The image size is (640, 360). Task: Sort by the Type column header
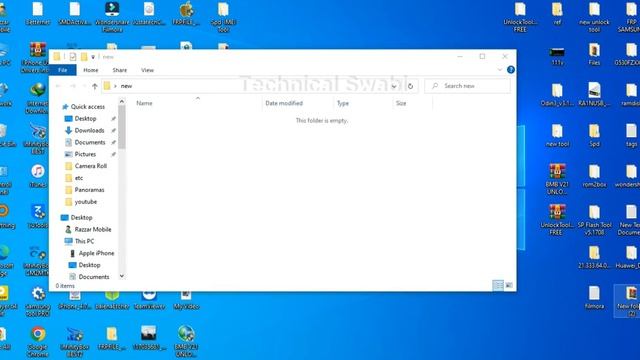click(363, 103)
